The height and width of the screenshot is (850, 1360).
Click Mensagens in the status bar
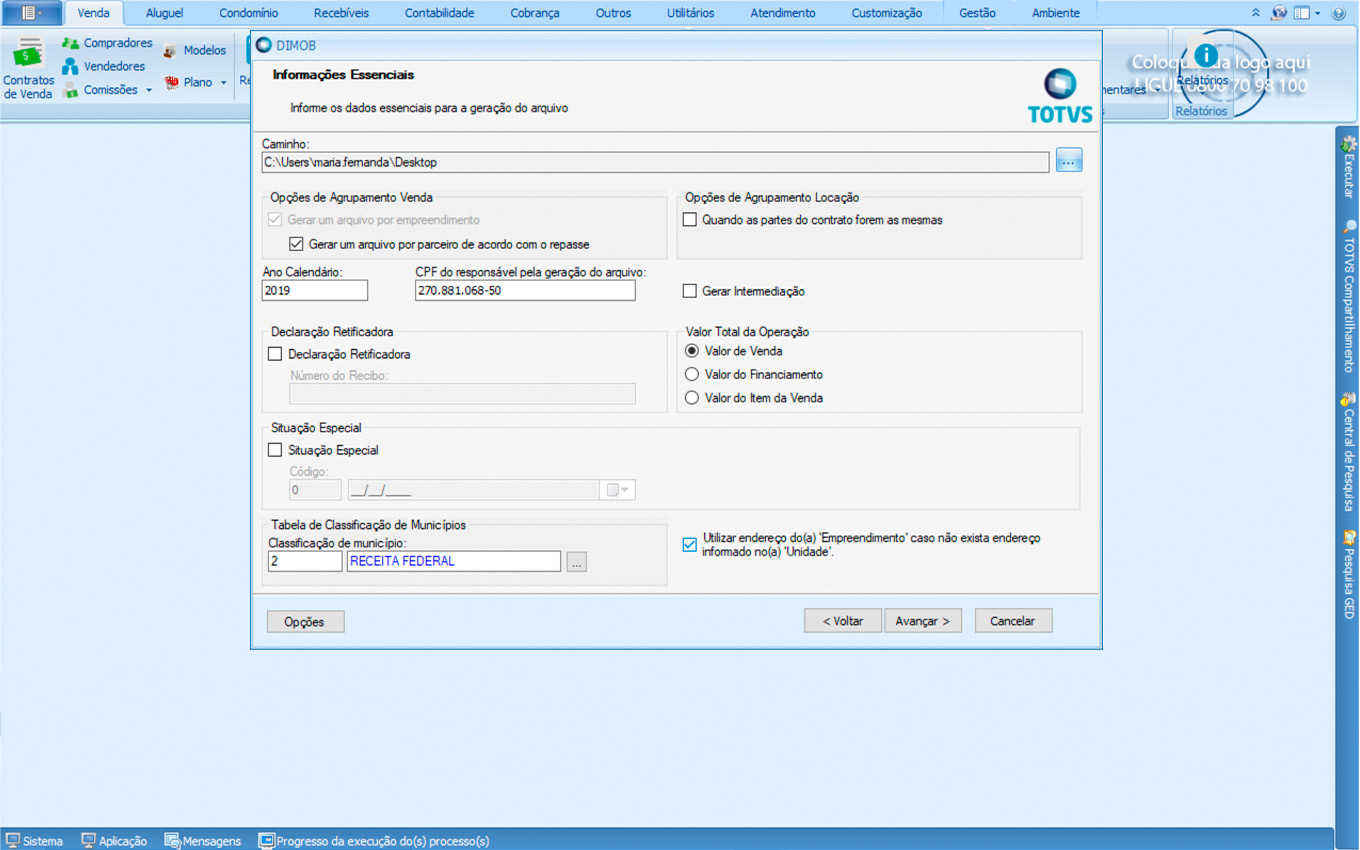point(203,841)
